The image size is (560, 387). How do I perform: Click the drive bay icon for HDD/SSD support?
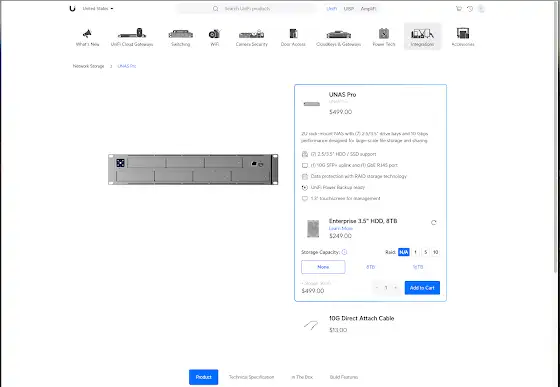pos(305,154)
